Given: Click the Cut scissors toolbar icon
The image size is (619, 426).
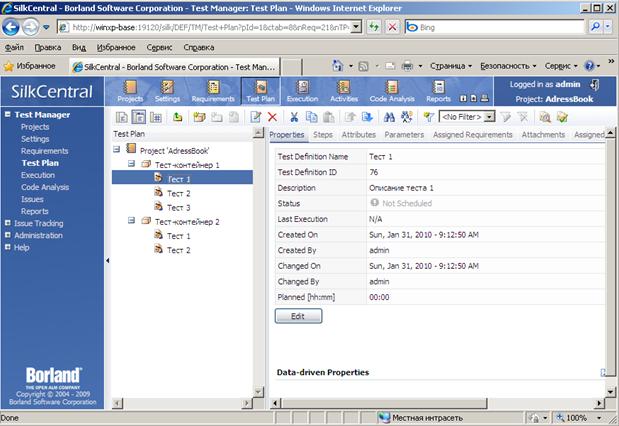Looking at the screenshot, I should click(x=294, y=117).
